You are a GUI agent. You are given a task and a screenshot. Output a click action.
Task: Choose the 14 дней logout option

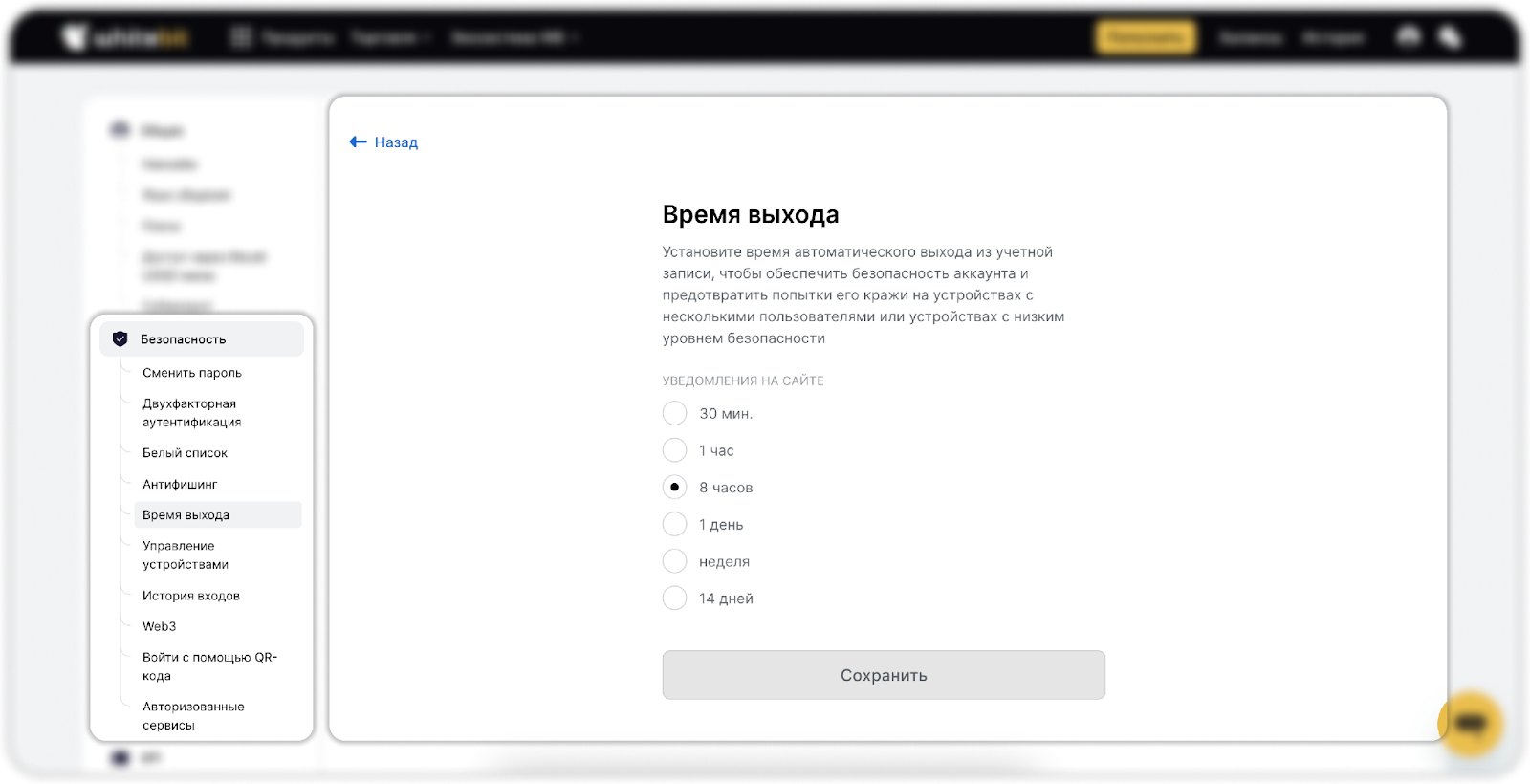coord(674,599)
